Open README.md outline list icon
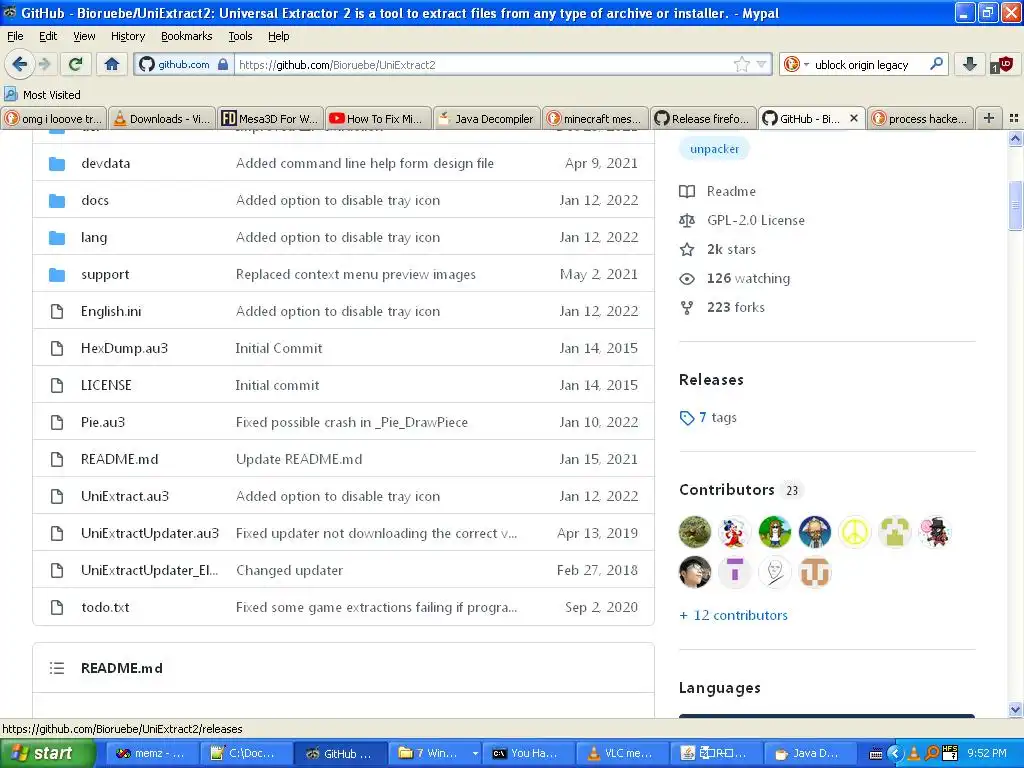Image resolution: width=1024 pixels, height=768 pixels. click(x=57, y=668)
